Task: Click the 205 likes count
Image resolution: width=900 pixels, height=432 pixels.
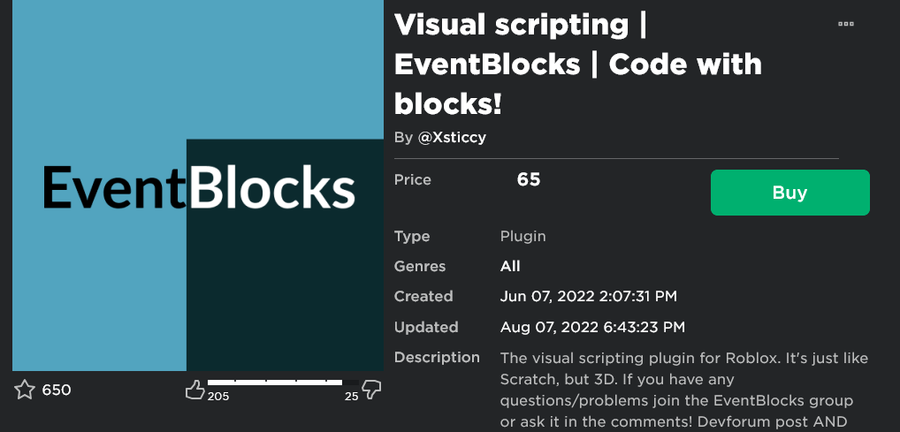Action: coord(219,397)
